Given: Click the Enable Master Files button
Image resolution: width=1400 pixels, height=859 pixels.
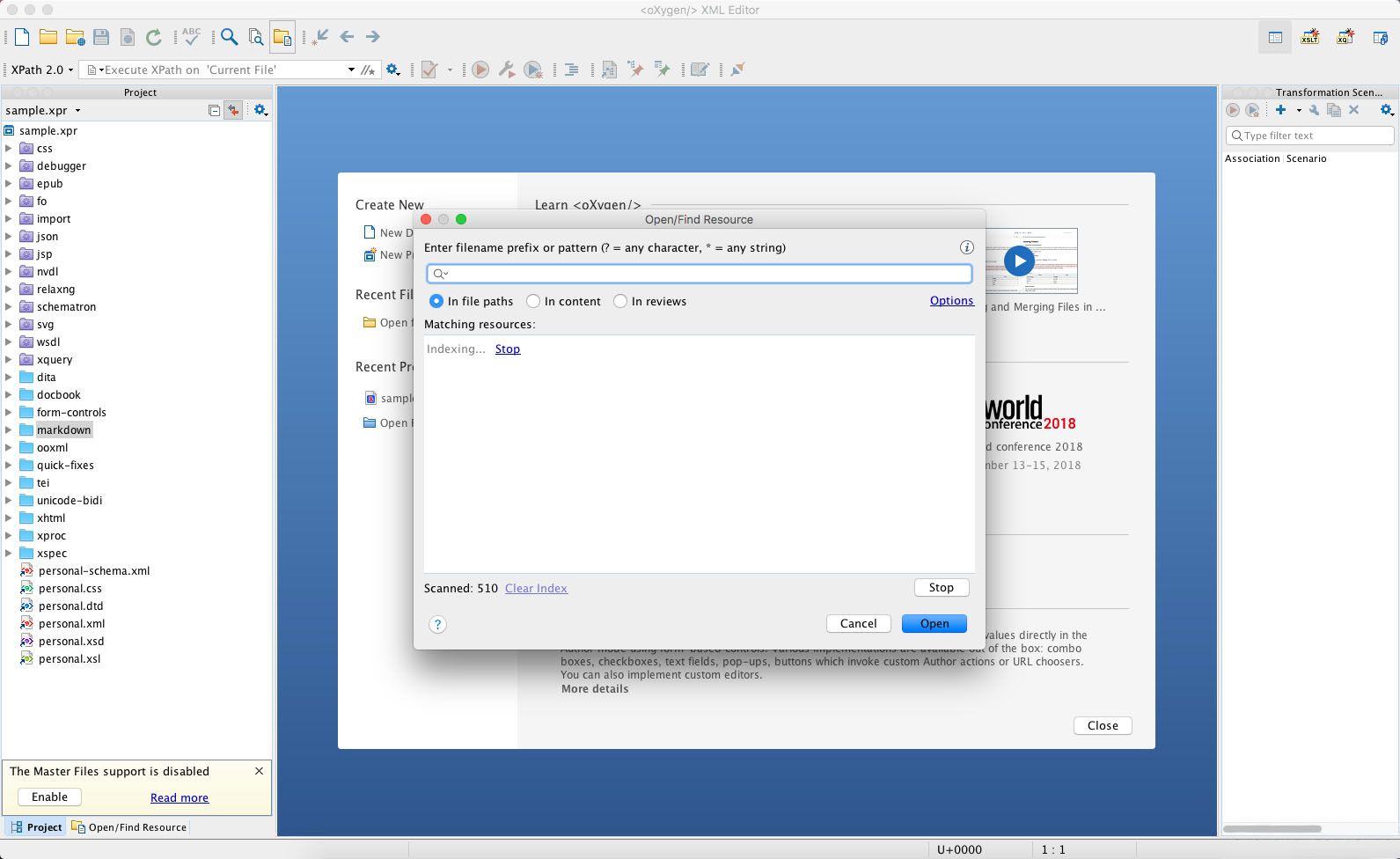Looking at the screenshot, I should (50, 797).
